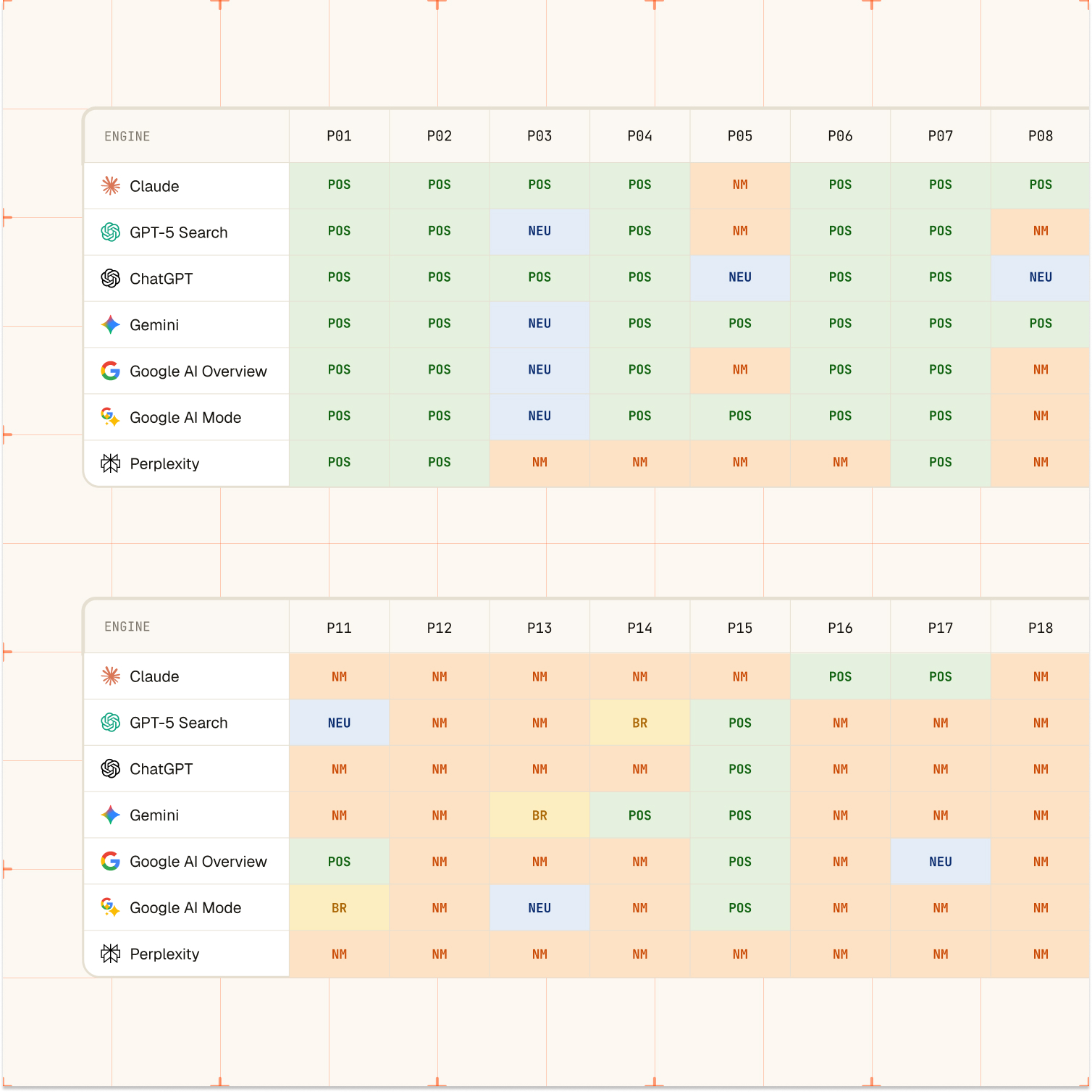Click the ChatGPT icon in the bottom table
The image size is (1092, 1092).
pyautogui.click(x=111, y=769)
